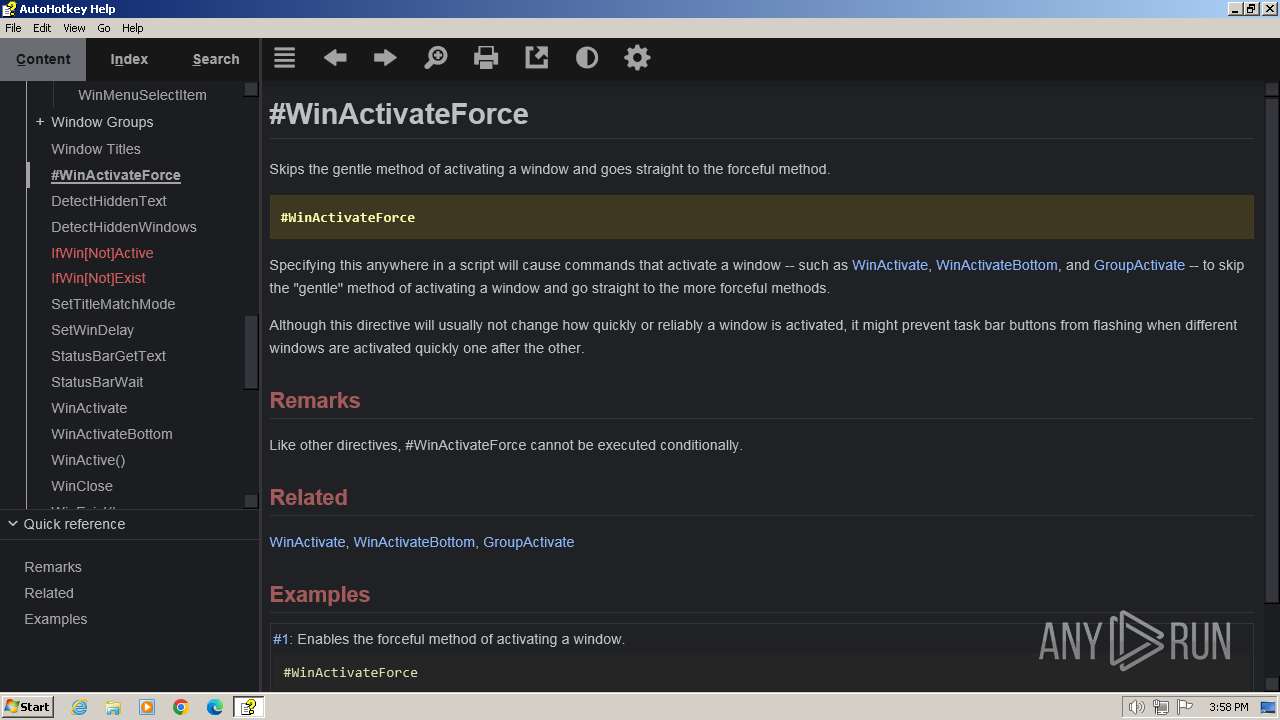Select WinActivateBottom in the contents tree
Screen dimensions: 1280x720
(x=112, y=434)
